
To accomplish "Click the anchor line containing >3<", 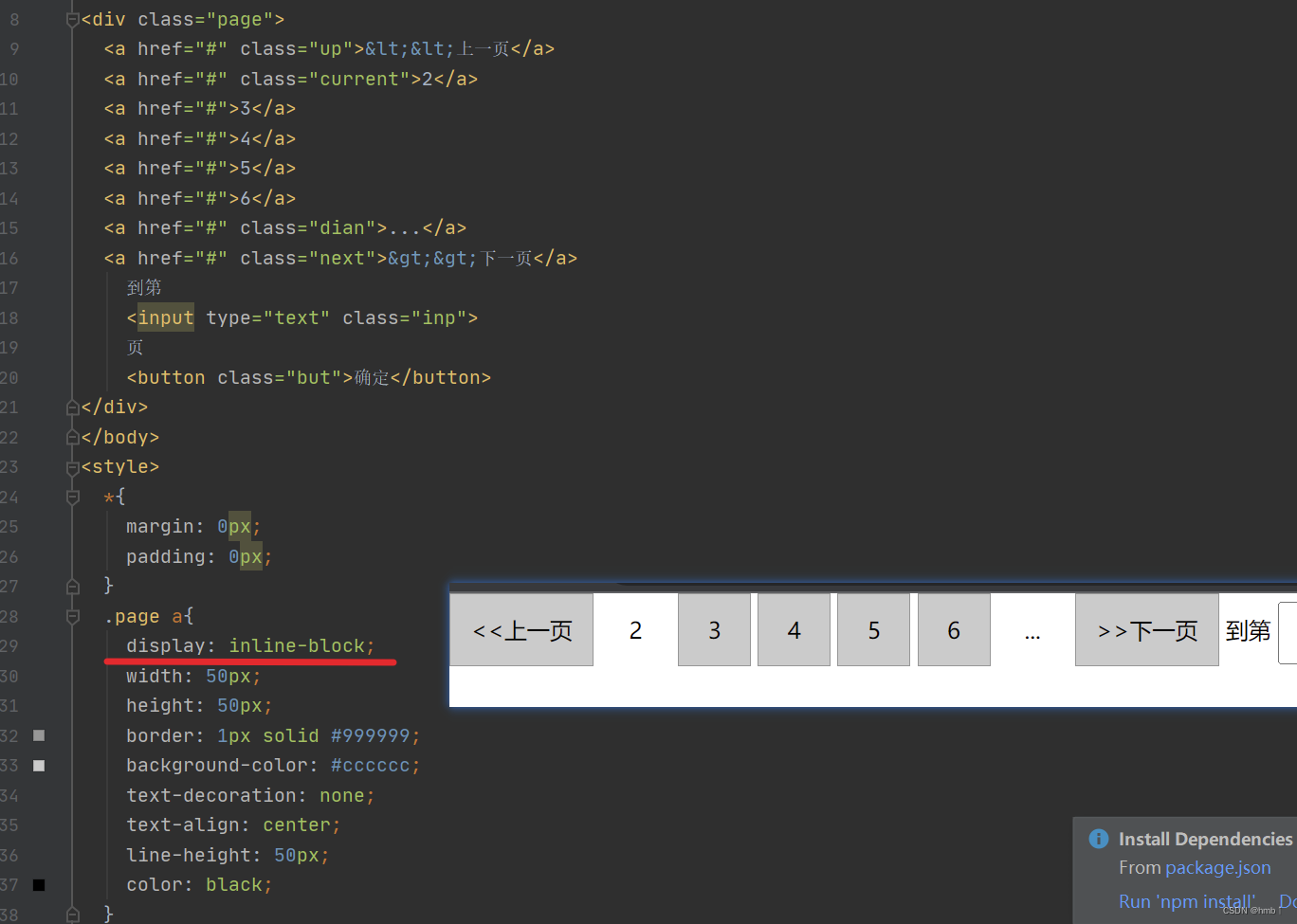I will pyautogui.click(x=200, y=109).
